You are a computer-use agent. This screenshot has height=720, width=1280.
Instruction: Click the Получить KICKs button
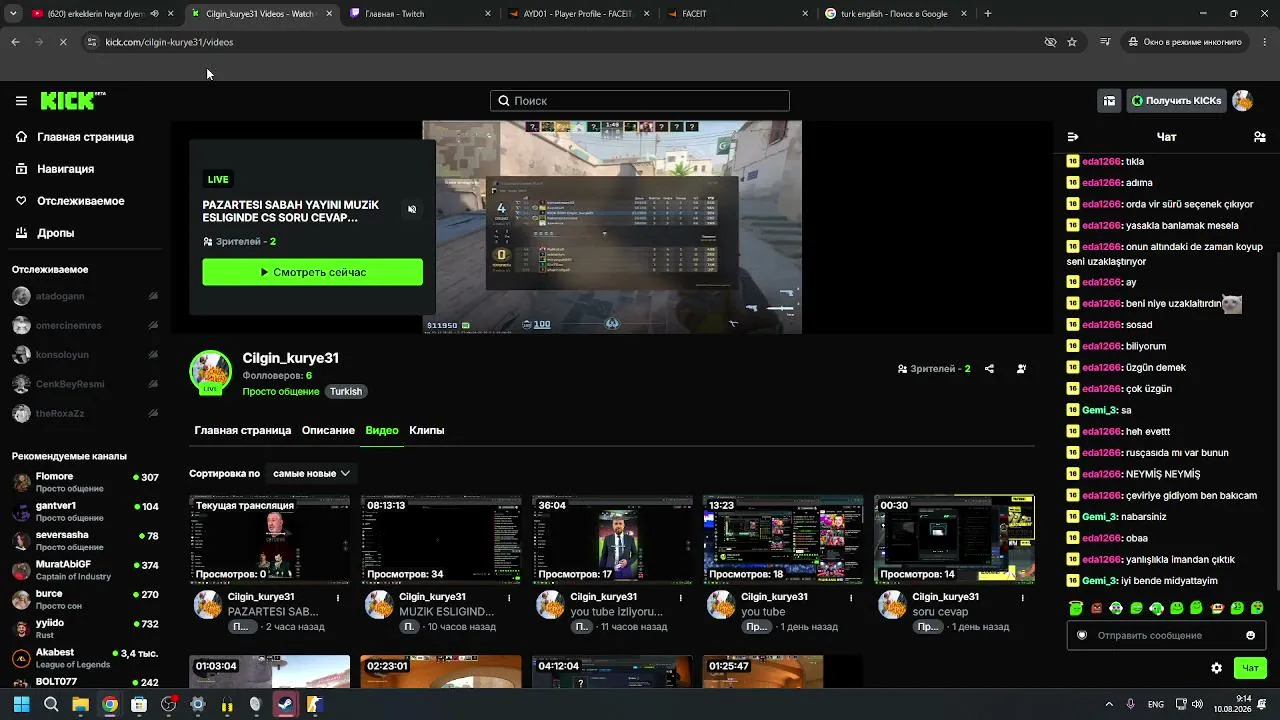point(1176,101)
